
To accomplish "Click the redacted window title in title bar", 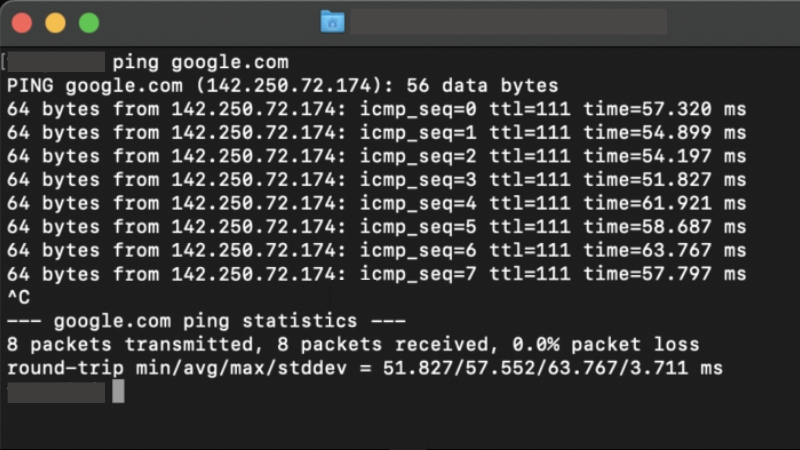I will click(508, 22).
